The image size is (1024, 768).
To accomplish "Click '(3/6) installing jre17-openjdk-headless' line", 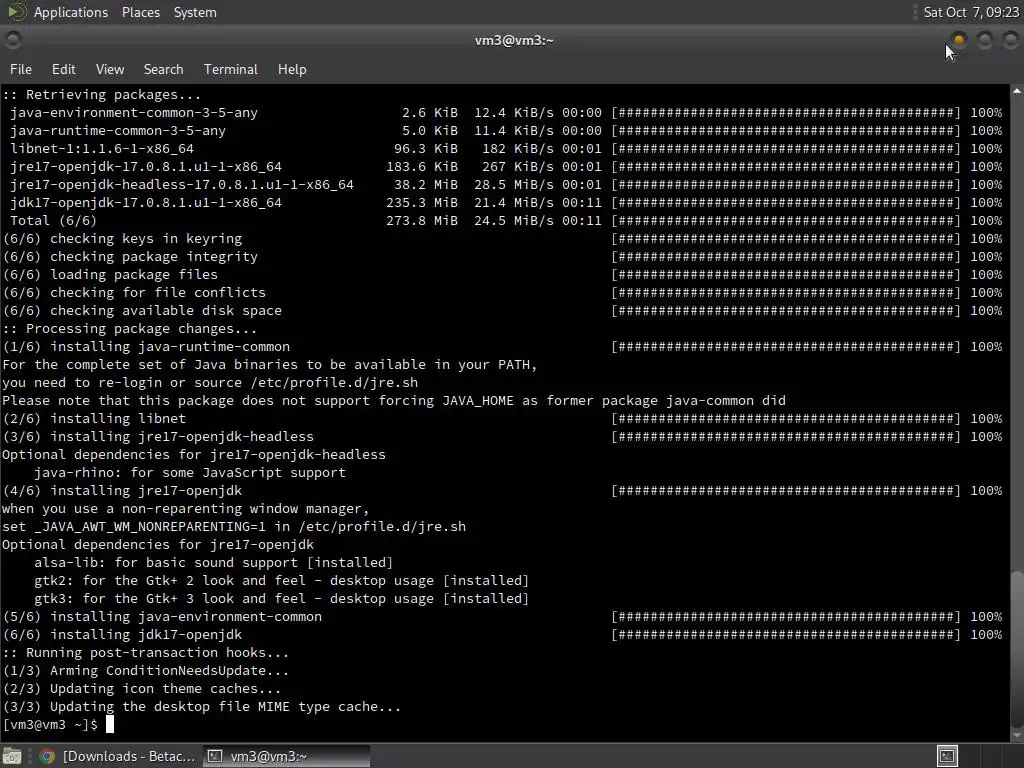I will (x=157, y=436).
